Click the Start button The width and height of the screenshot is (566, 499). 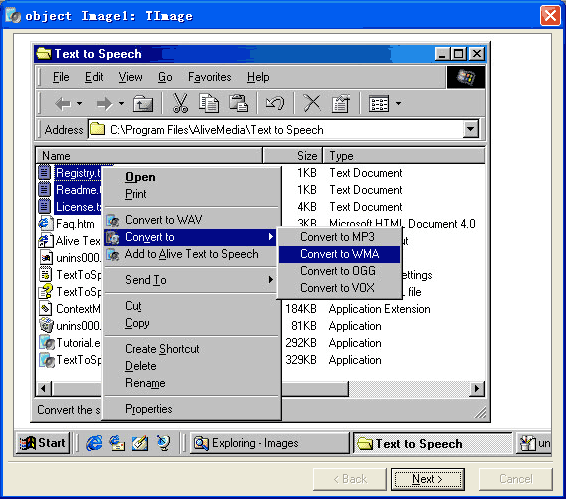click(x=43, y=443)
